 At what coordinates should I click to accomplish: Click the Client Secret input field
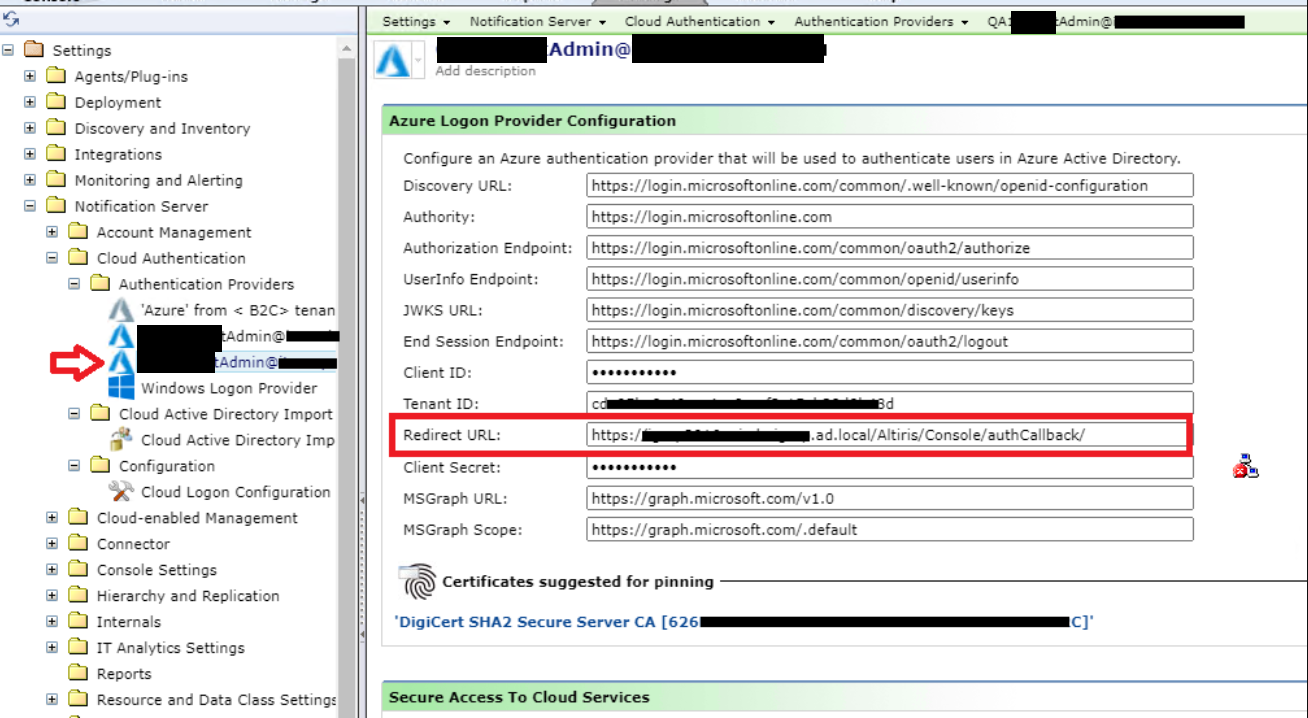890,467
